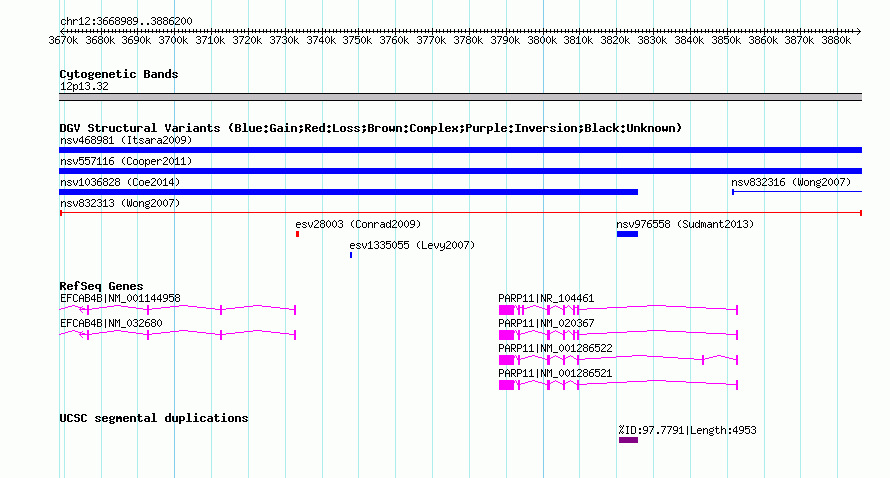Image resolution: width=890 pixels, height=478 pixels.
Task: Click the esv28003 (Conrad2009) red marker
Action: pos(297,234)
